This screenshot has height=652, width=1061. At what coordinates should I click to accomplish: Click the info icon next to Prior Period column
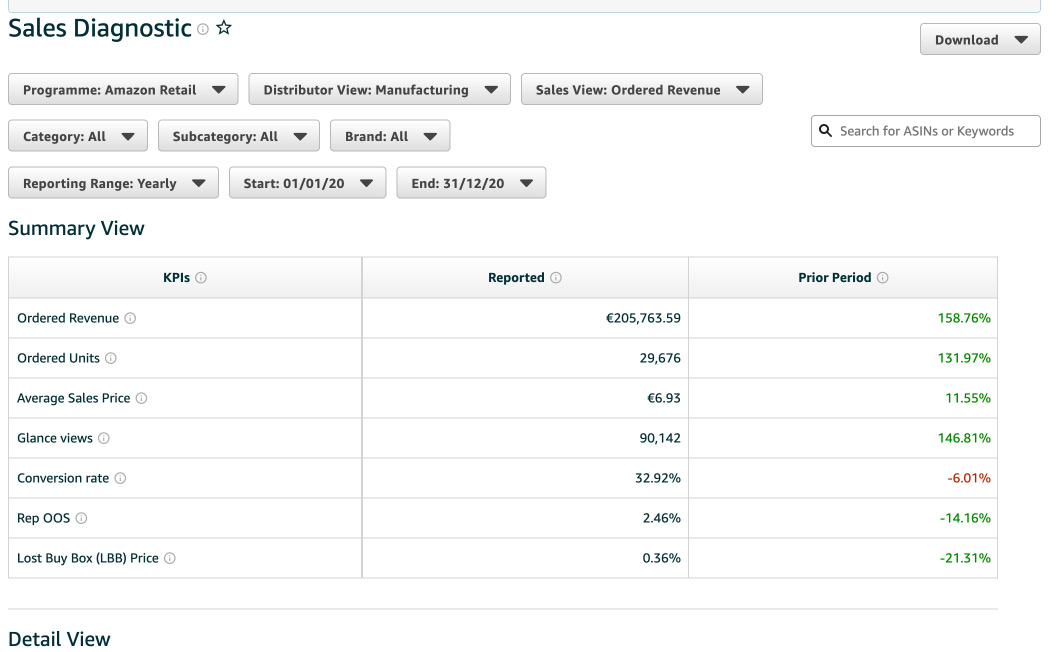click(883, 277)
